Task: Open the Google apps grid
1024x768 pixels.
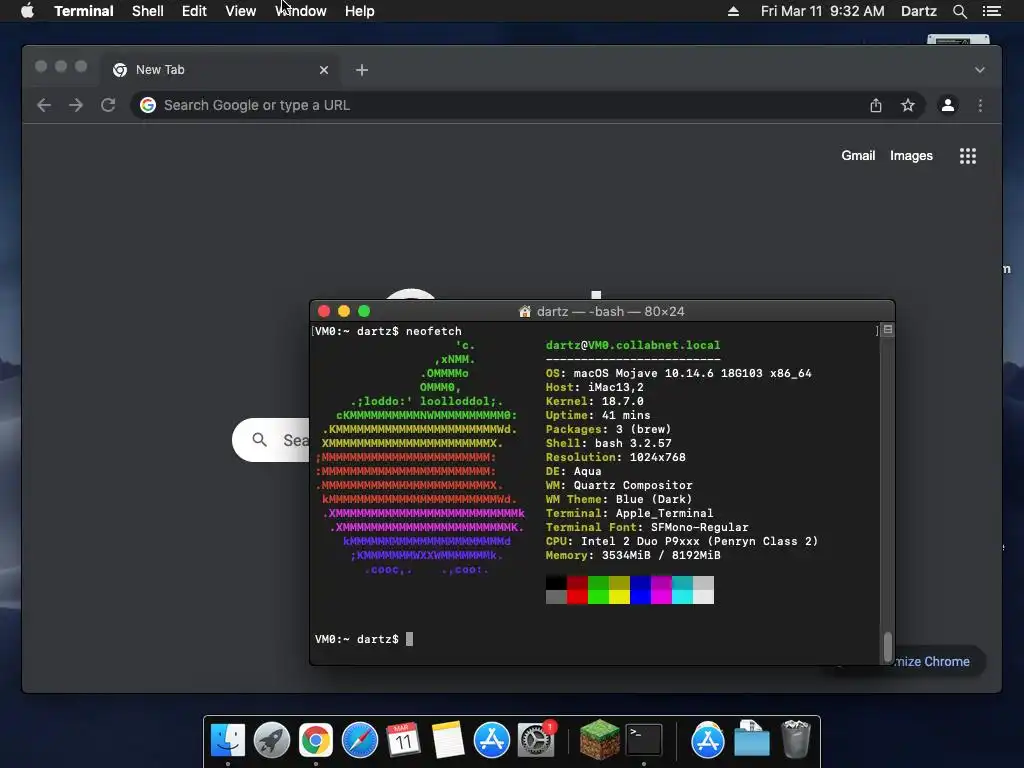Action: [x=968, y=155]
